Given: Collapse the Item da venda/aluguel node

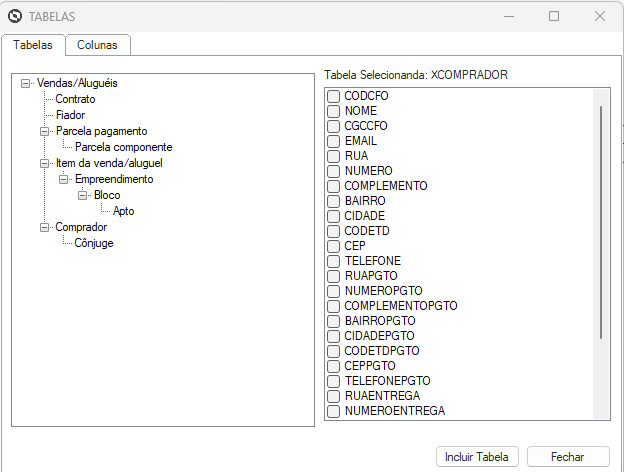Looking at the screenshot, I should click(45, 163).
